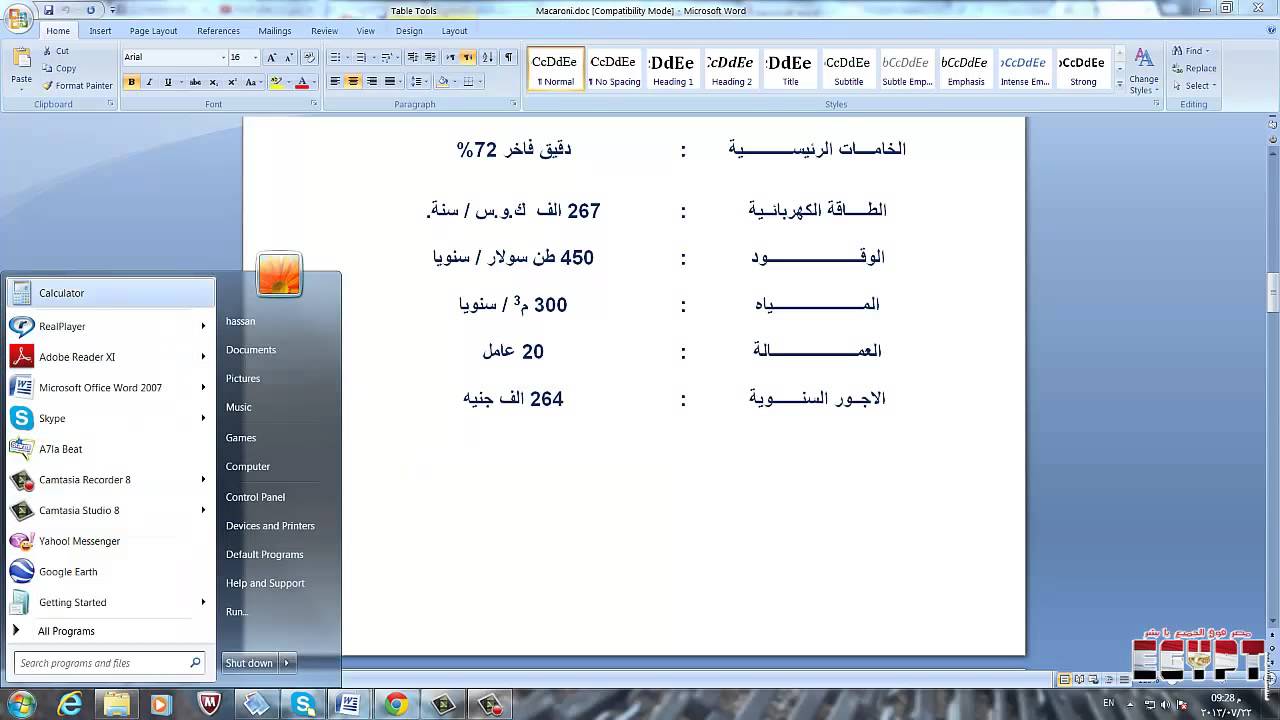
Task: Set Right-to-Left text direction
Action: [468, 58]
